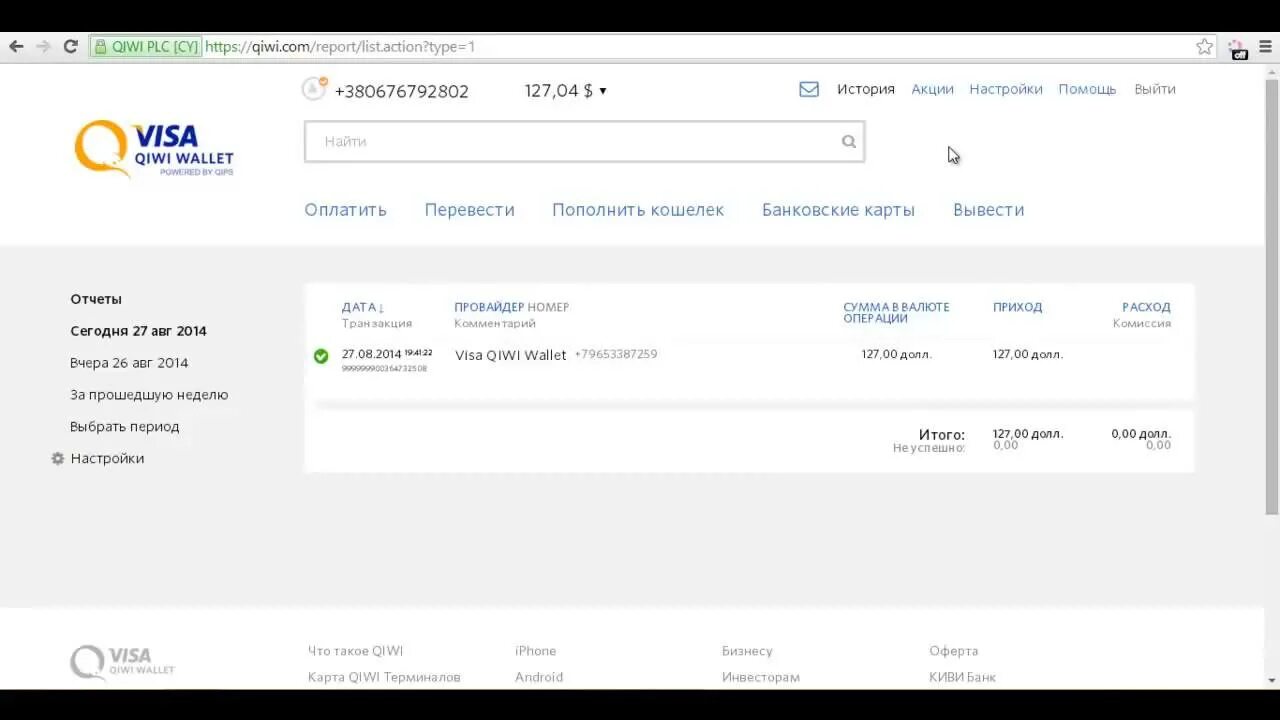This screenshot has height=720, width=1280.
Task: Click the browser extension icon beside star
Action: (x=1238, y=48)
